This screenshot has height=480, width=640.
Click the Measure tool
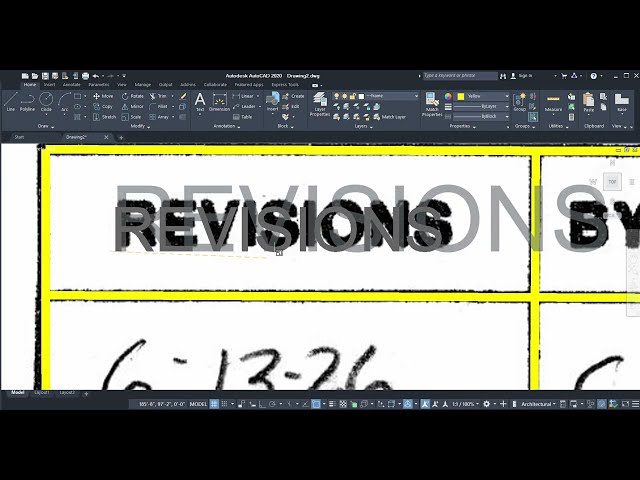click(553, 102)
